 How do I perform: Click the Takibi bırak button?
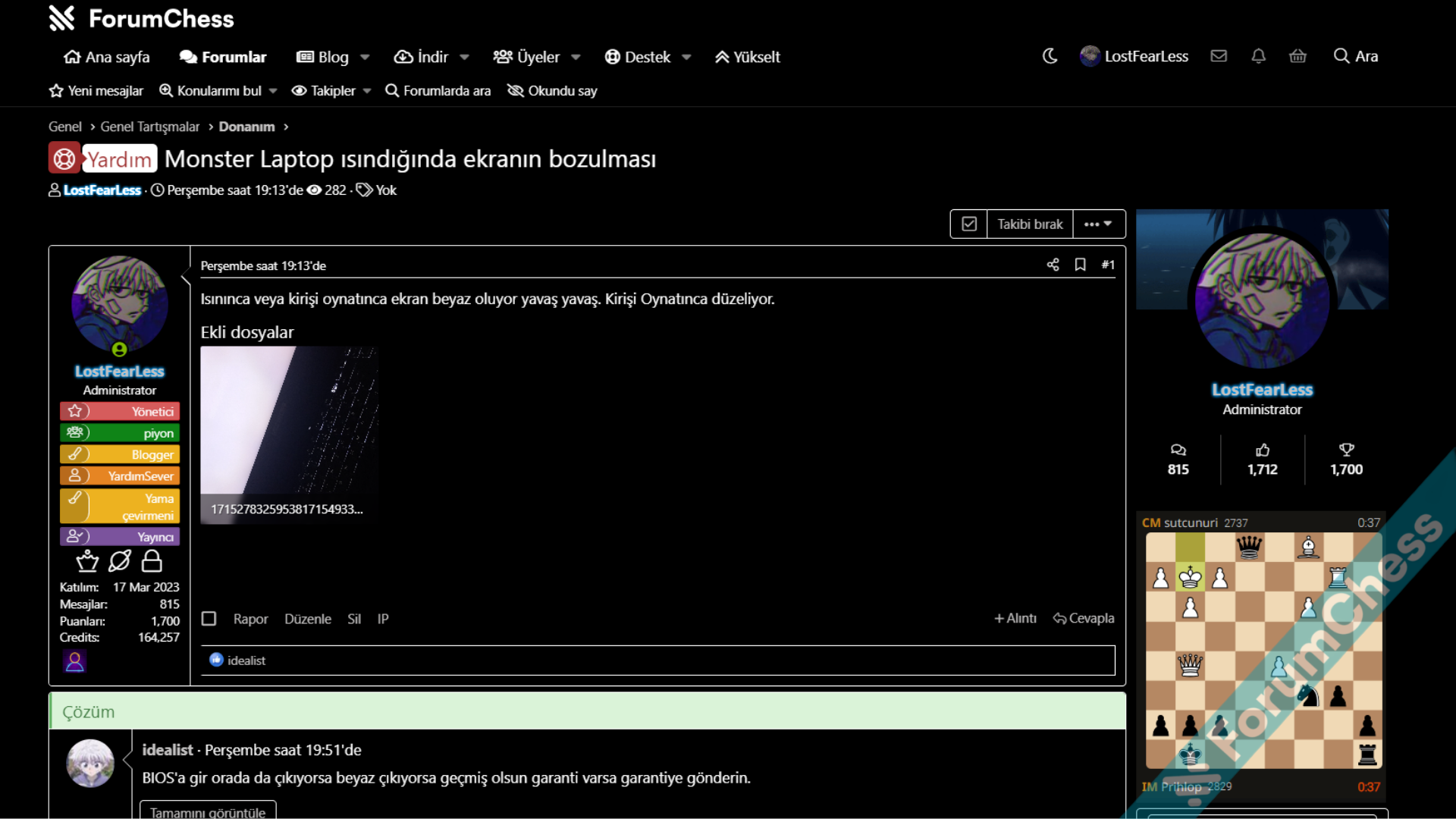pyautogui.click(x=1030, y=224)
